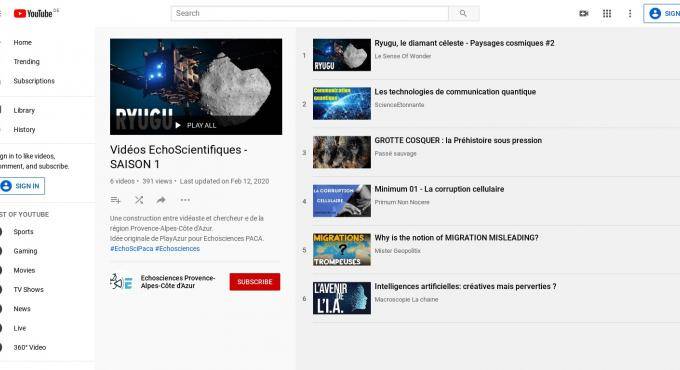680x370 pixels.
Task: Open La corruption cellulaire thumbnail
Action: pos(342,201)
